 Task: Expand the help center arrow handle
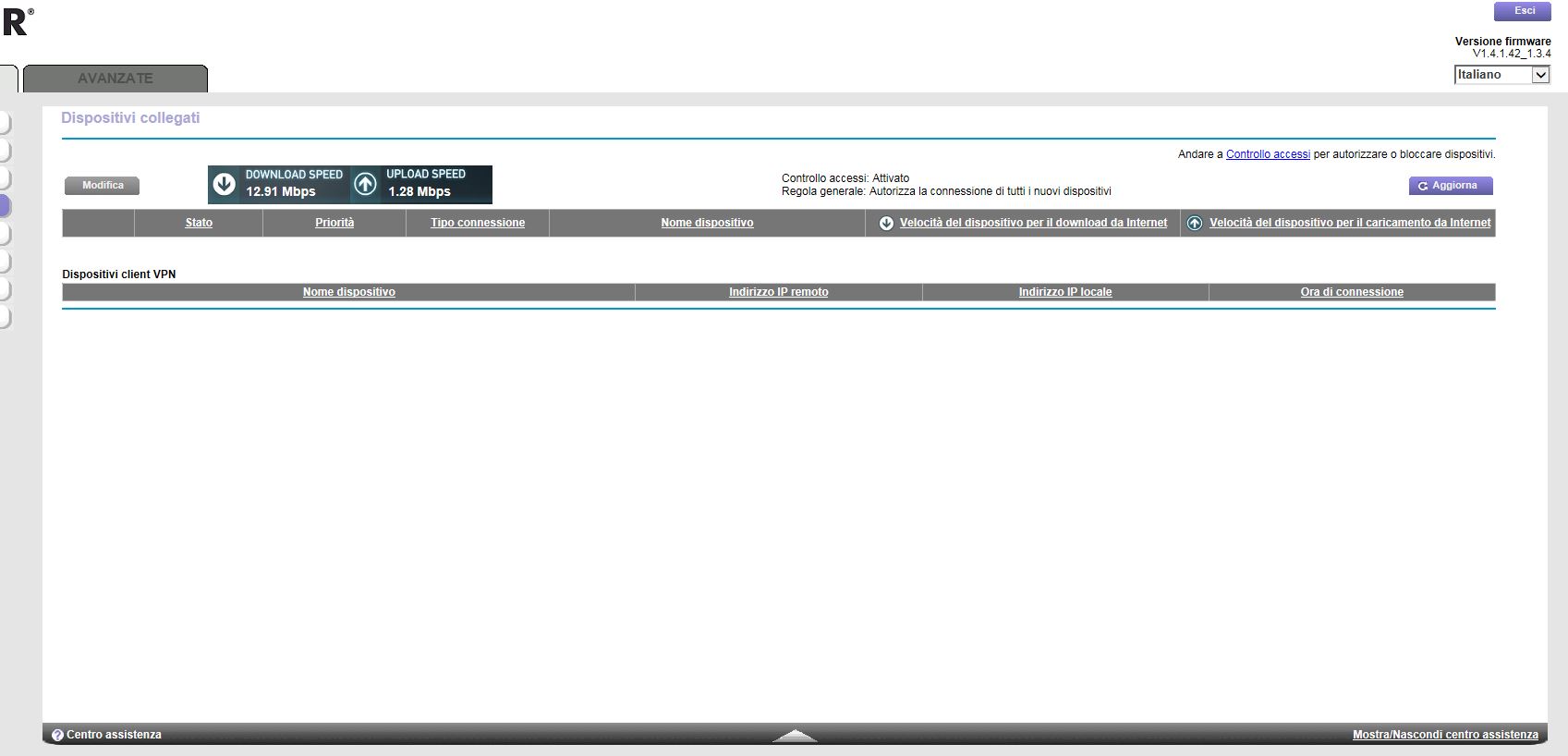click(795, 736)
